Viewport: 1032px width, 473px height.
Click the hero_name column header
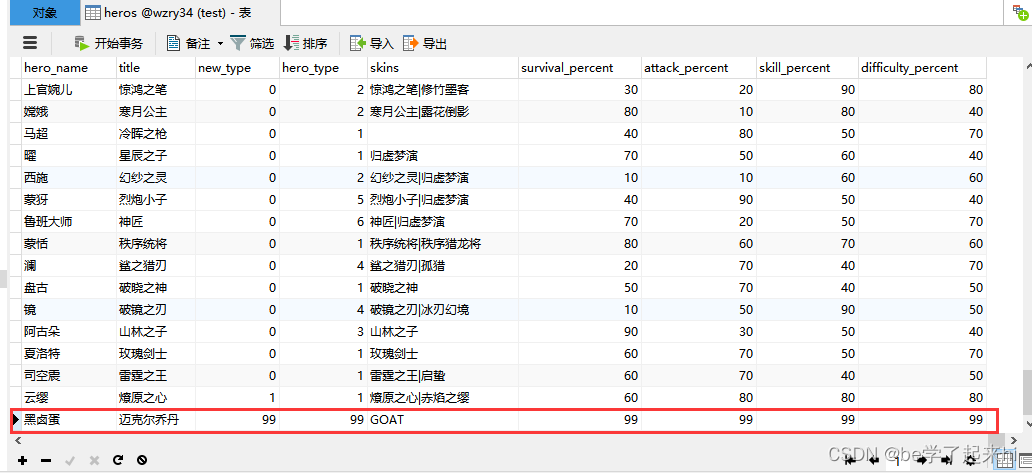68,68
